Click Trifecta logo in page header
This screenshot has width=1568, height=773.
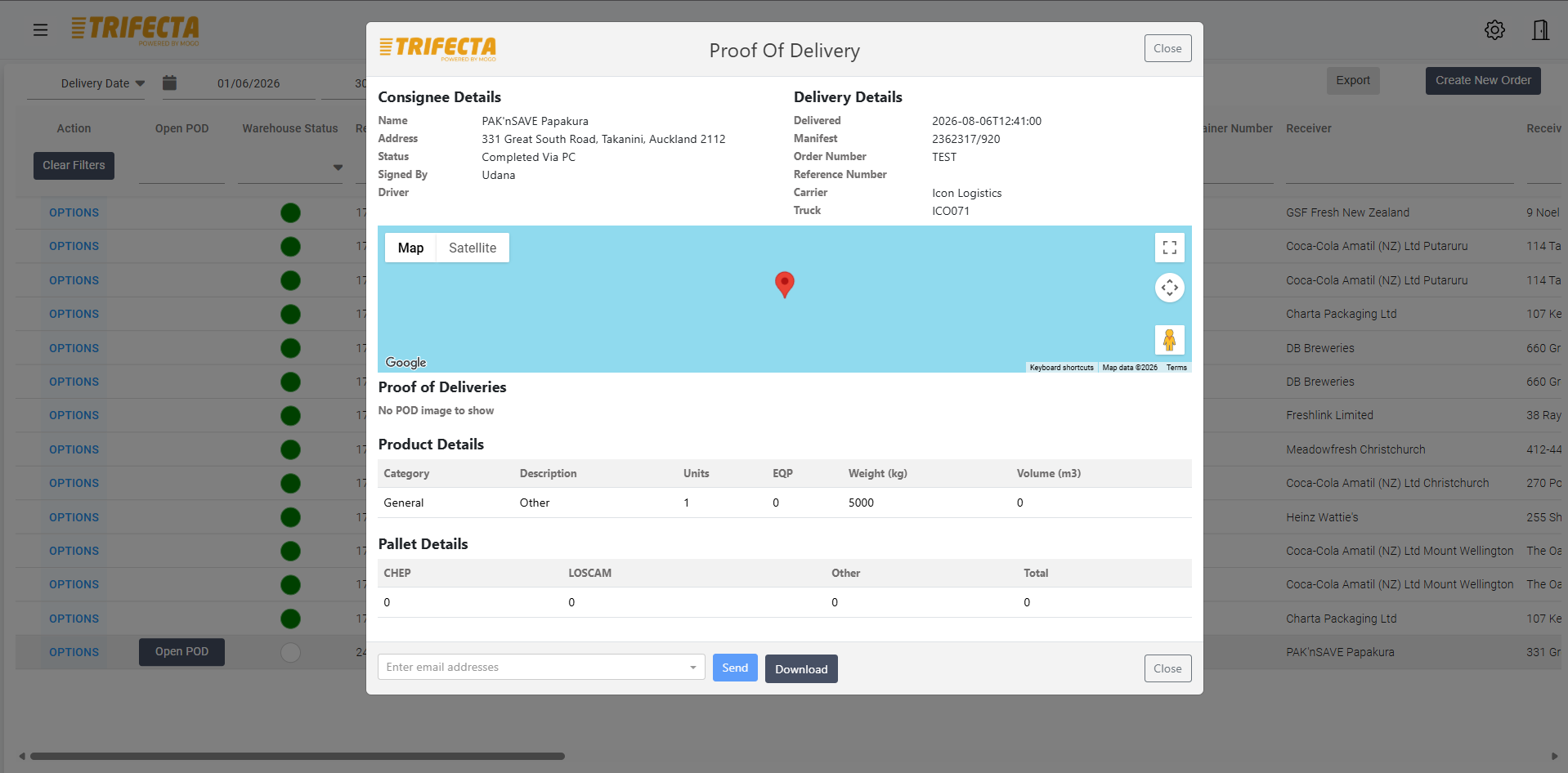coord(135,30)
